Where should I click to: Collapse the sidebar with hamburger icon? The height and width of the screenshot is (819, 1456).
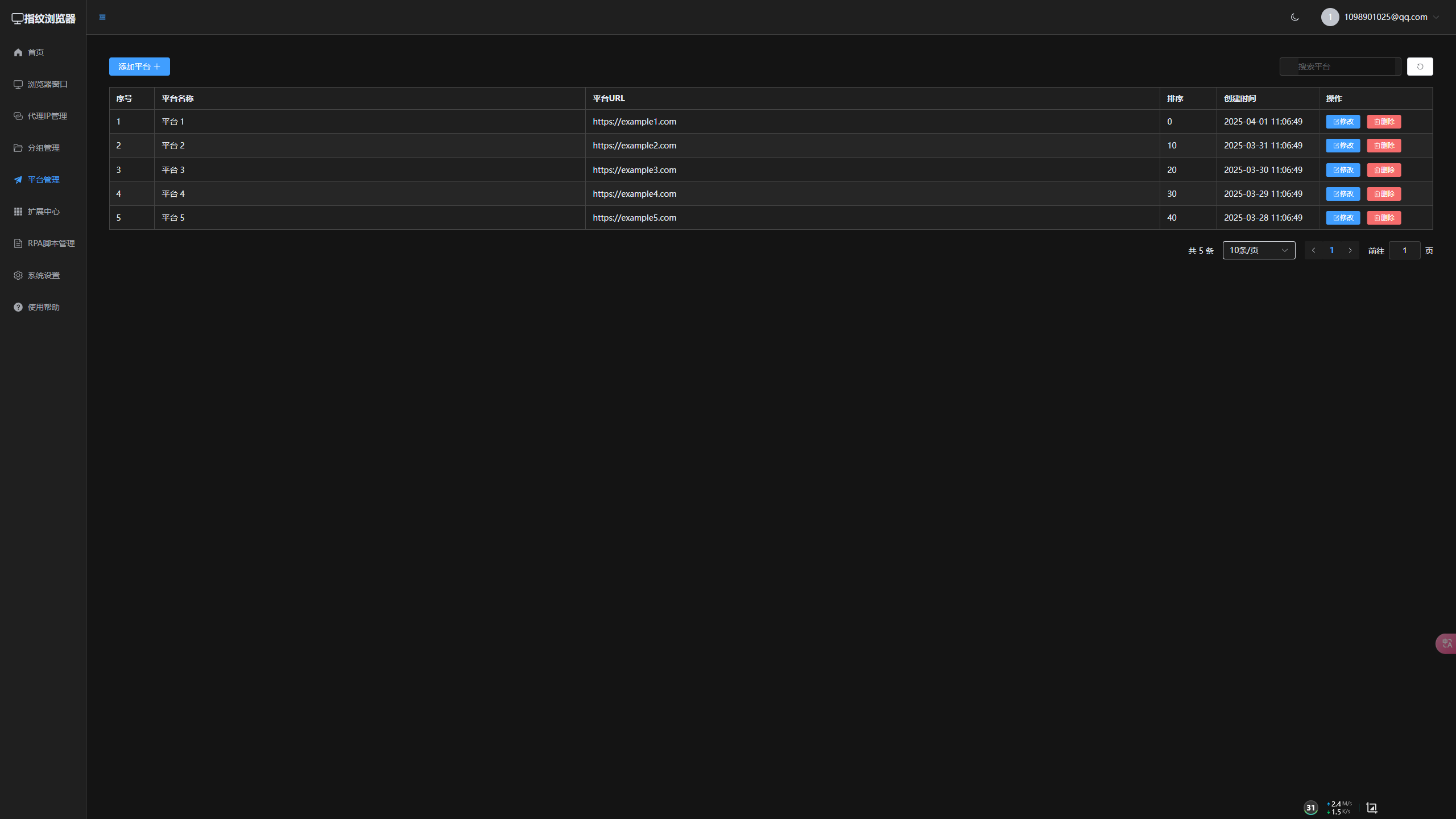(x=102, y=17)
